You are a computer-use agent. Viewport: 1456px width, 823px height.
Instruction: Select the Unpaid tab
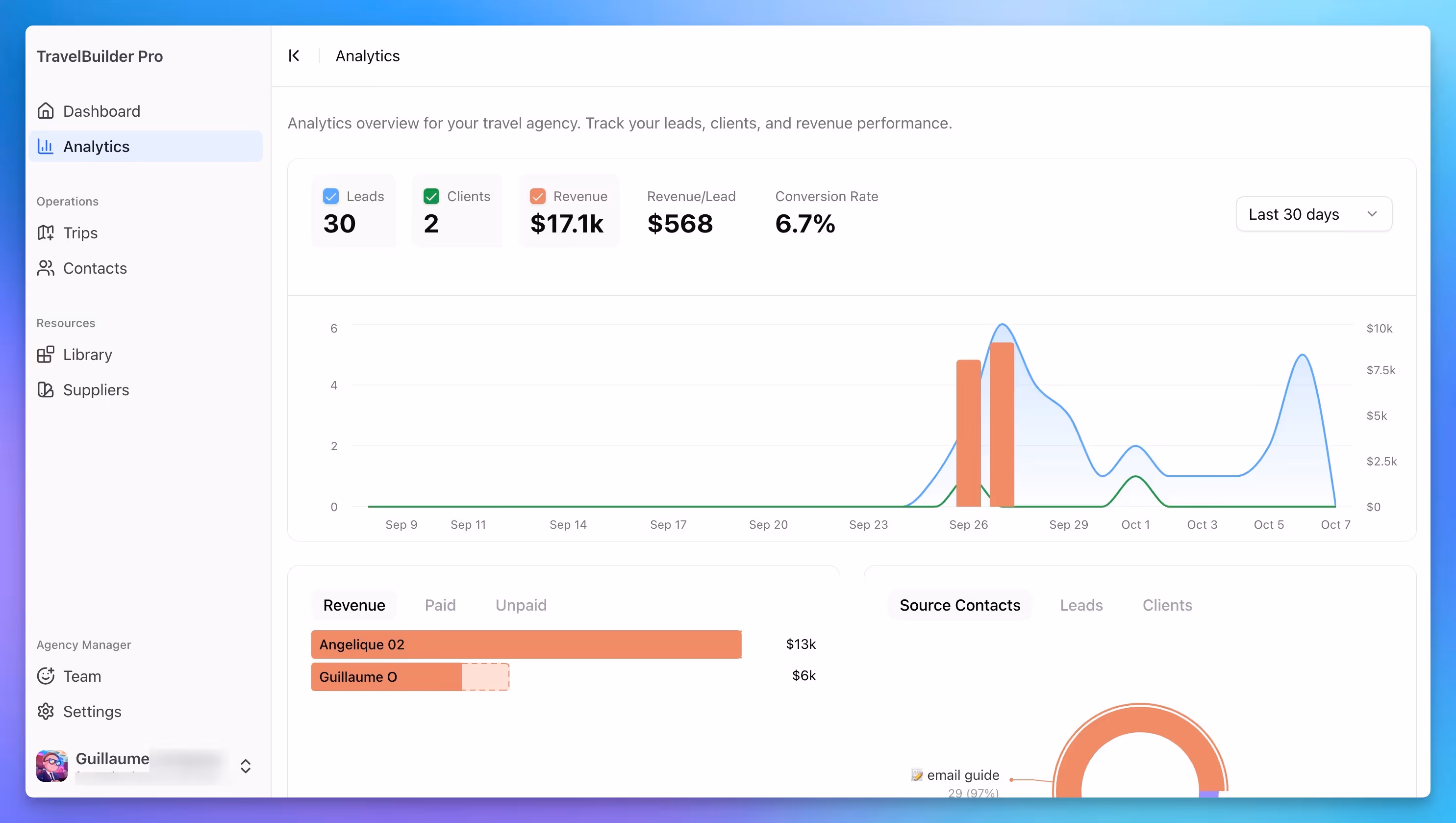click(x=521, y=605)
